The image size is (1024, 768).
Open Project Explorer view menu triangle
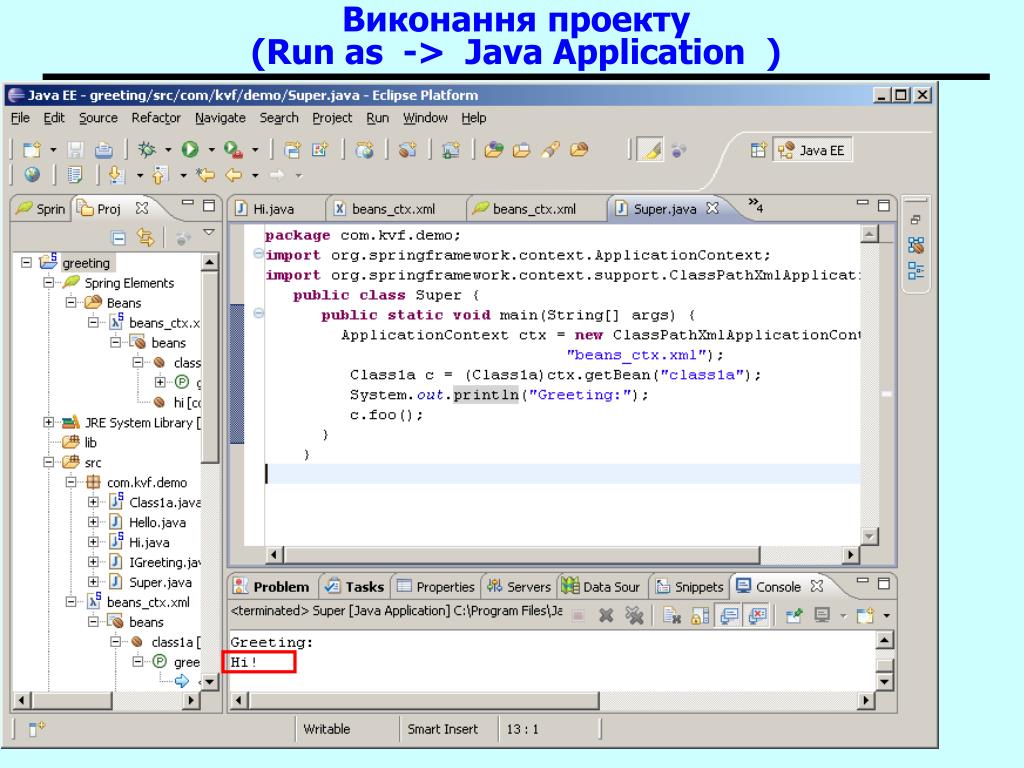(x=209, y=232)
